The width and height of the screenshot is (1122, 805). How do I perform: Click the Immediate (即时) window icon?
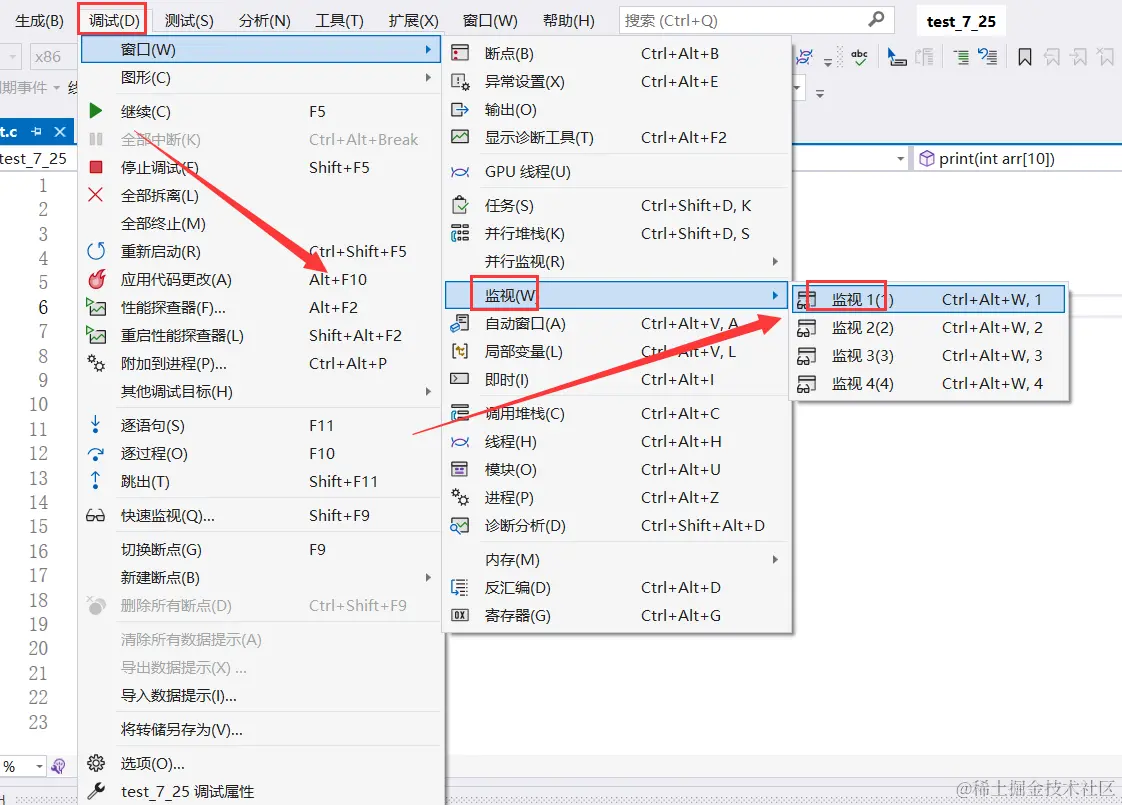(459, 379)
